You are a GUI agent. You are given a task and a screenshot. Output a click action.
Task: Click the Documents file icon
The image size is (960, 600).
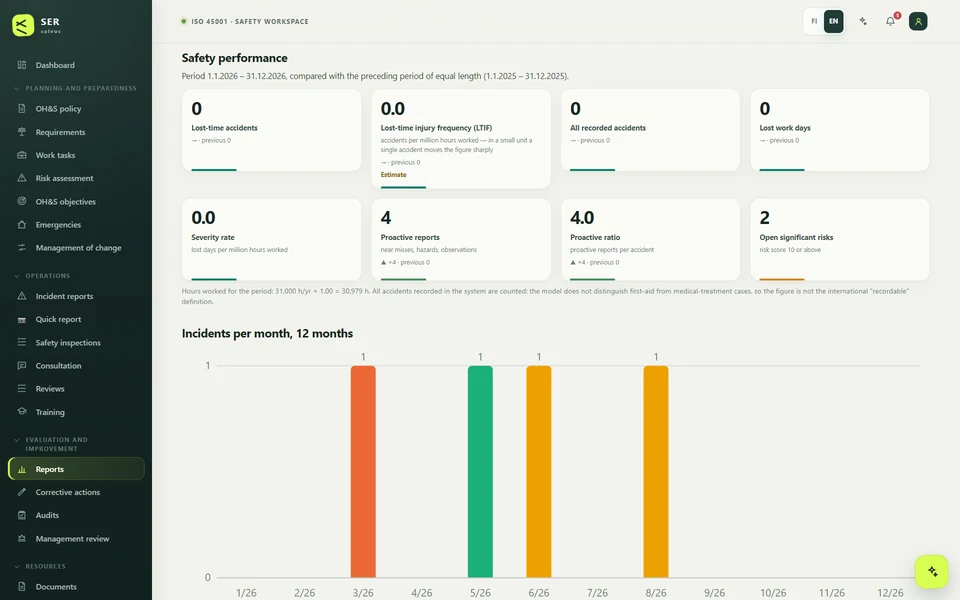click(22, 587)
